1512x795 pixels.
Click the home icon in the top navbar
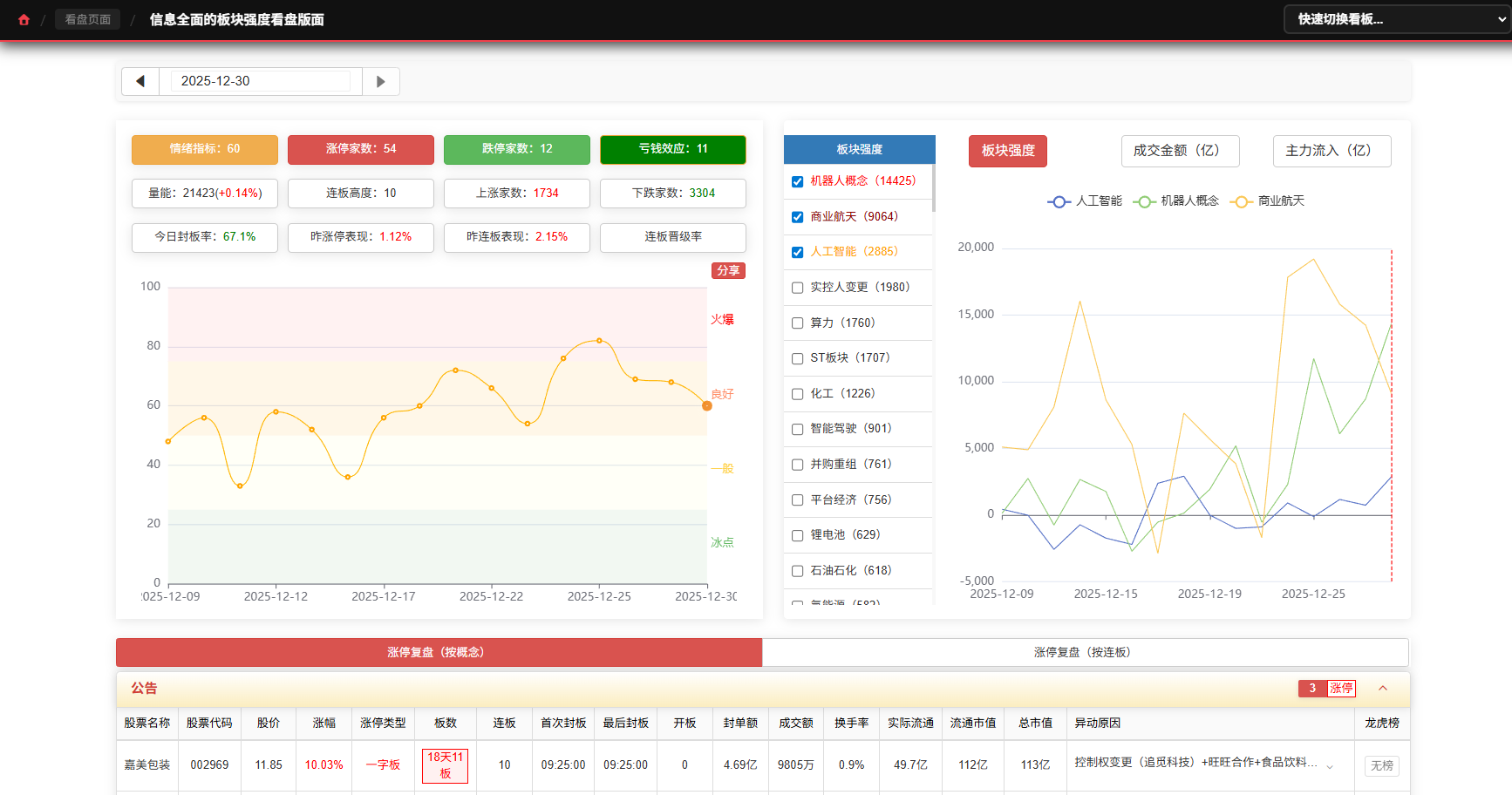pos(24,18)
